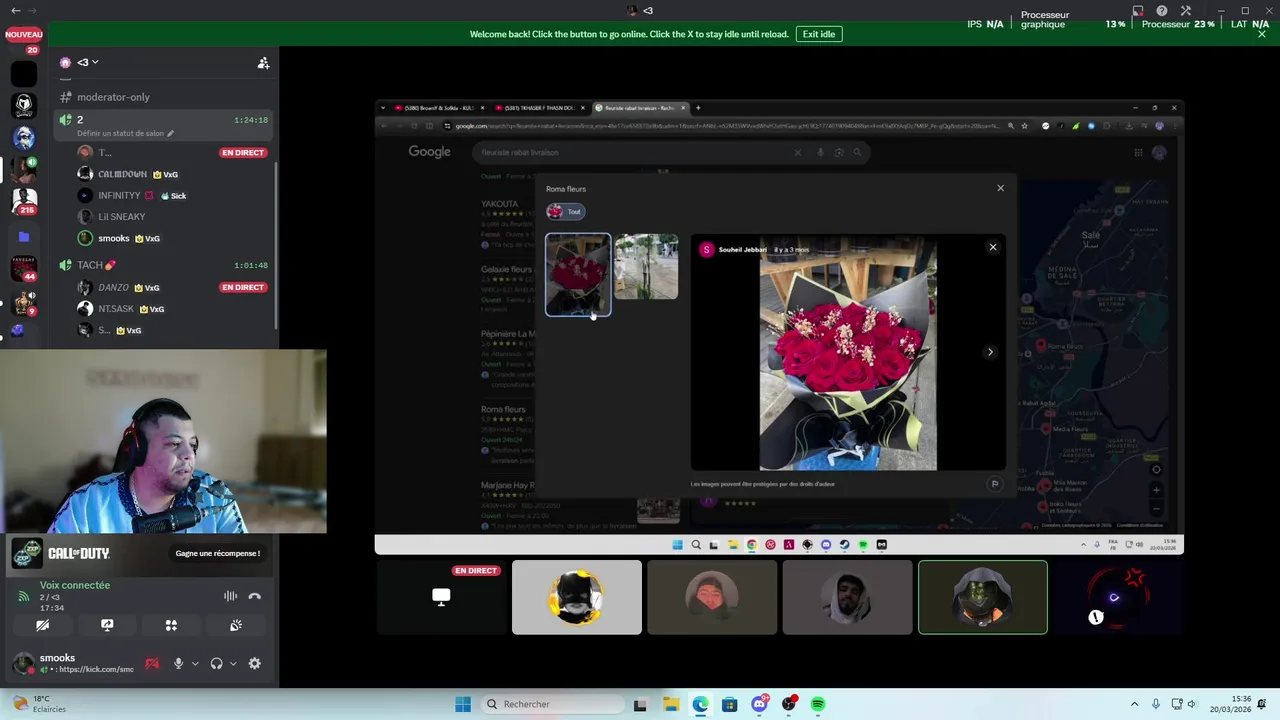
Task: Click Gagne une récompense button
Action: click(217, 553)
